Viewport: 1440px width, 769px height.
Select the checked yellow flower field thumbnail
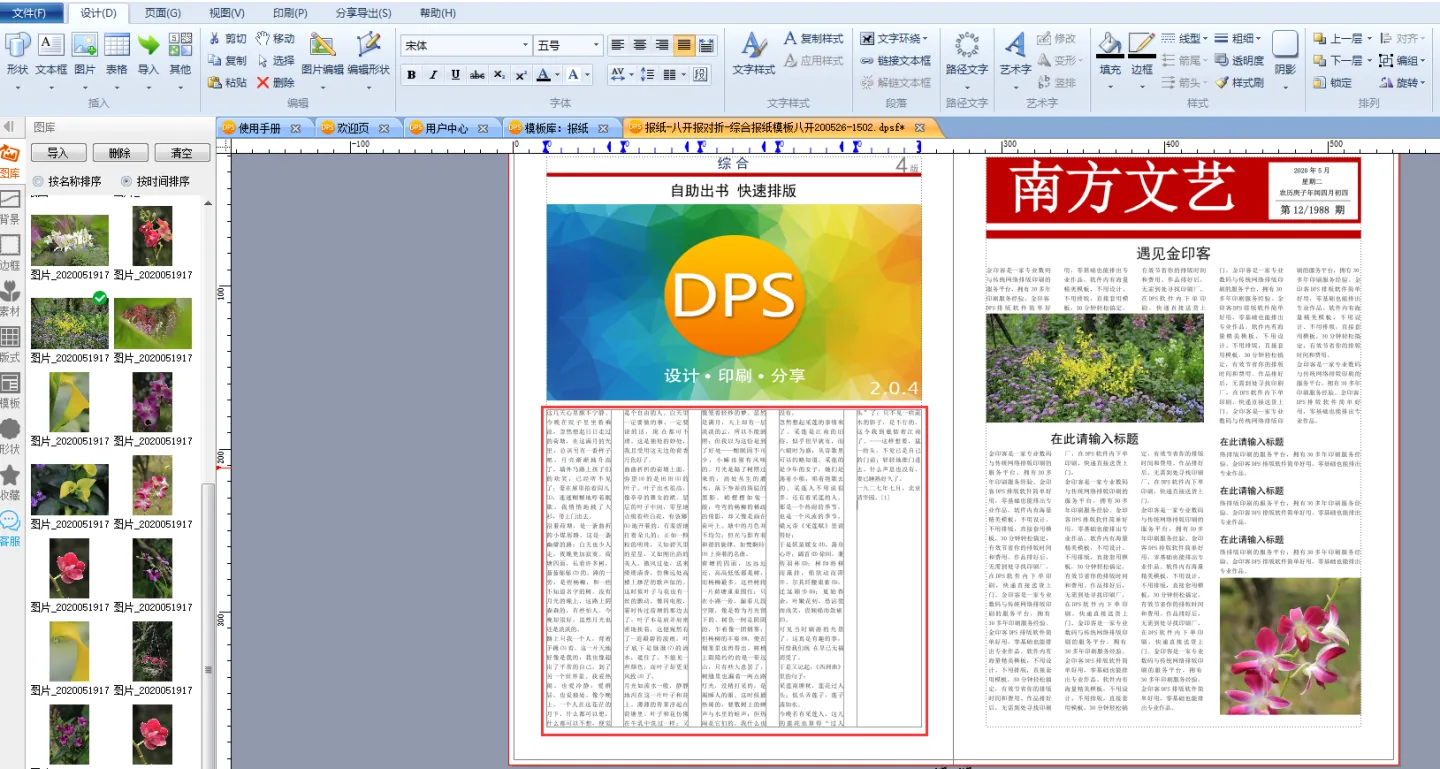coord(69,323)
